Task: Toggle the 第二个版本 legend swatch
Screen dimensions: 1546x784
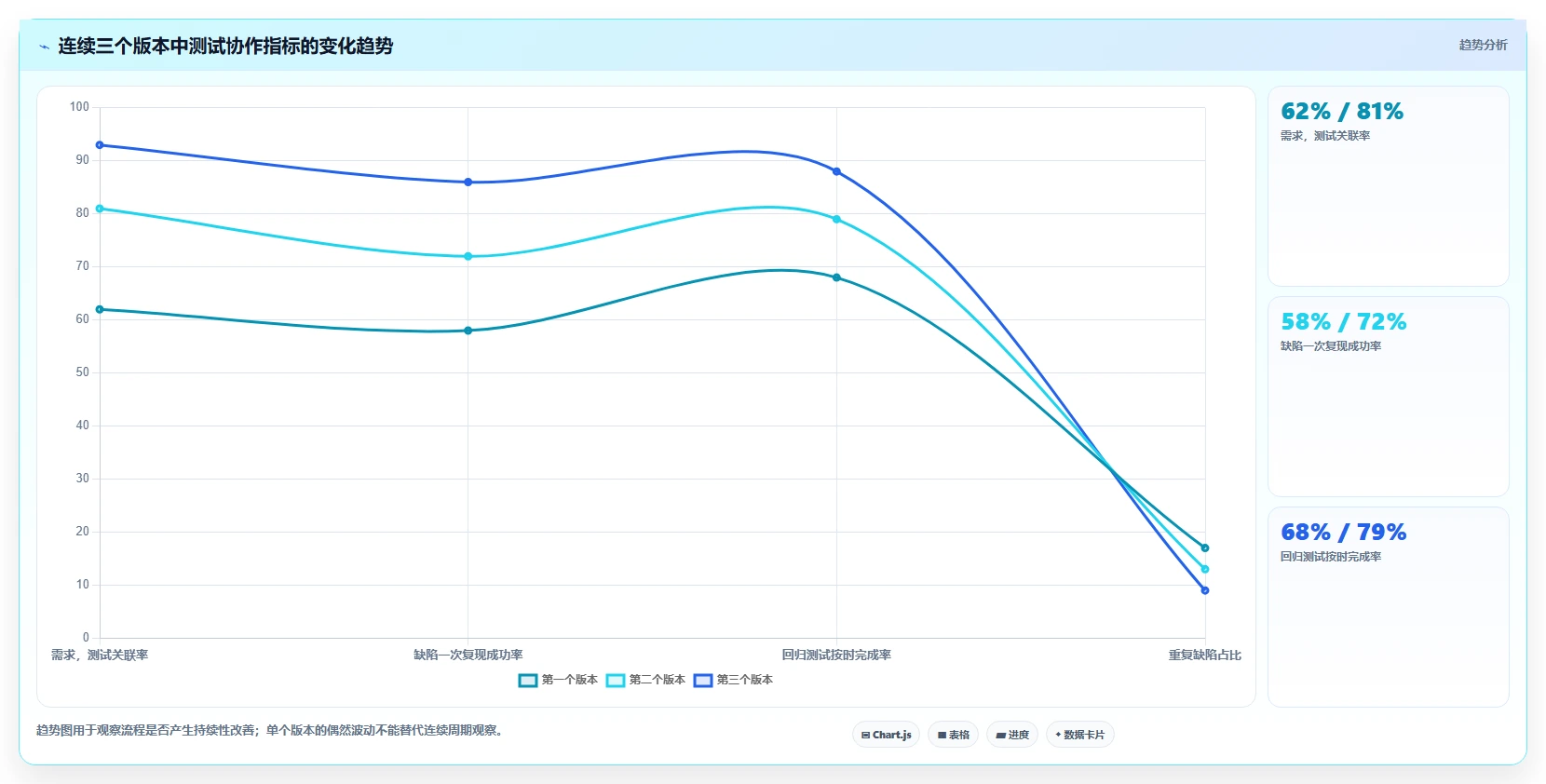Action: pos(615,680)
